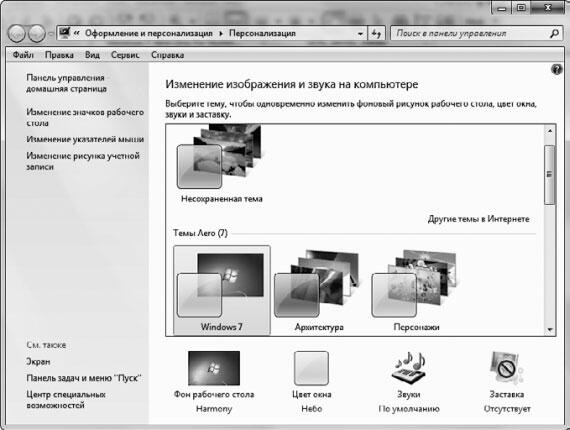Click the Forward navigation arrow button
This screenshot has height=430, width=570.
[36, 34]
